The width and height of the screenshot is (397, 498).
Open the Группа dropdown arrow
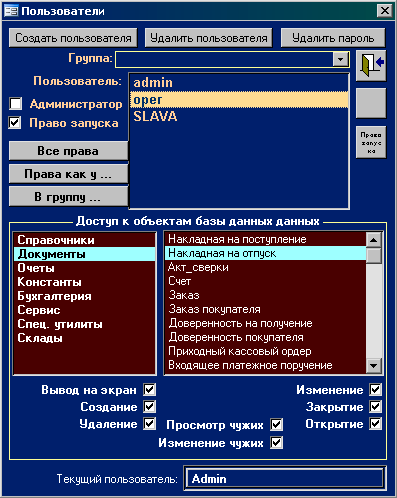click(x=340, y=60)
